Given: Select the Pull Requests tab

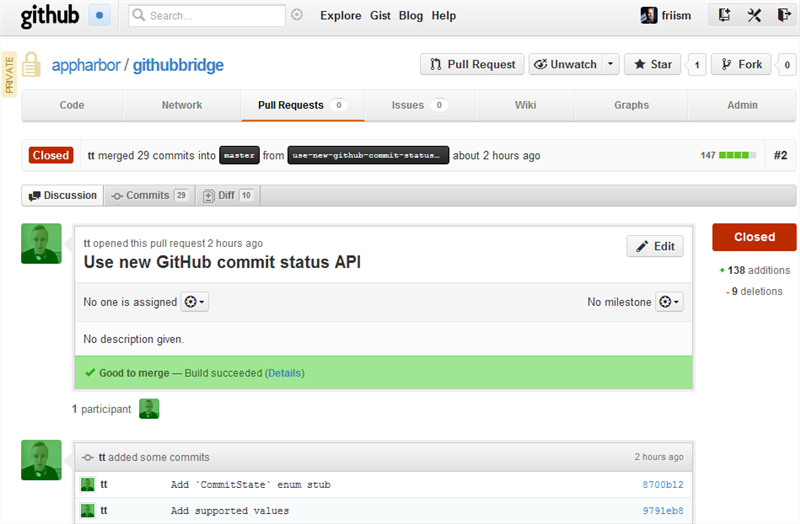Looking at the screenshot, I should [x=303, y=105].
